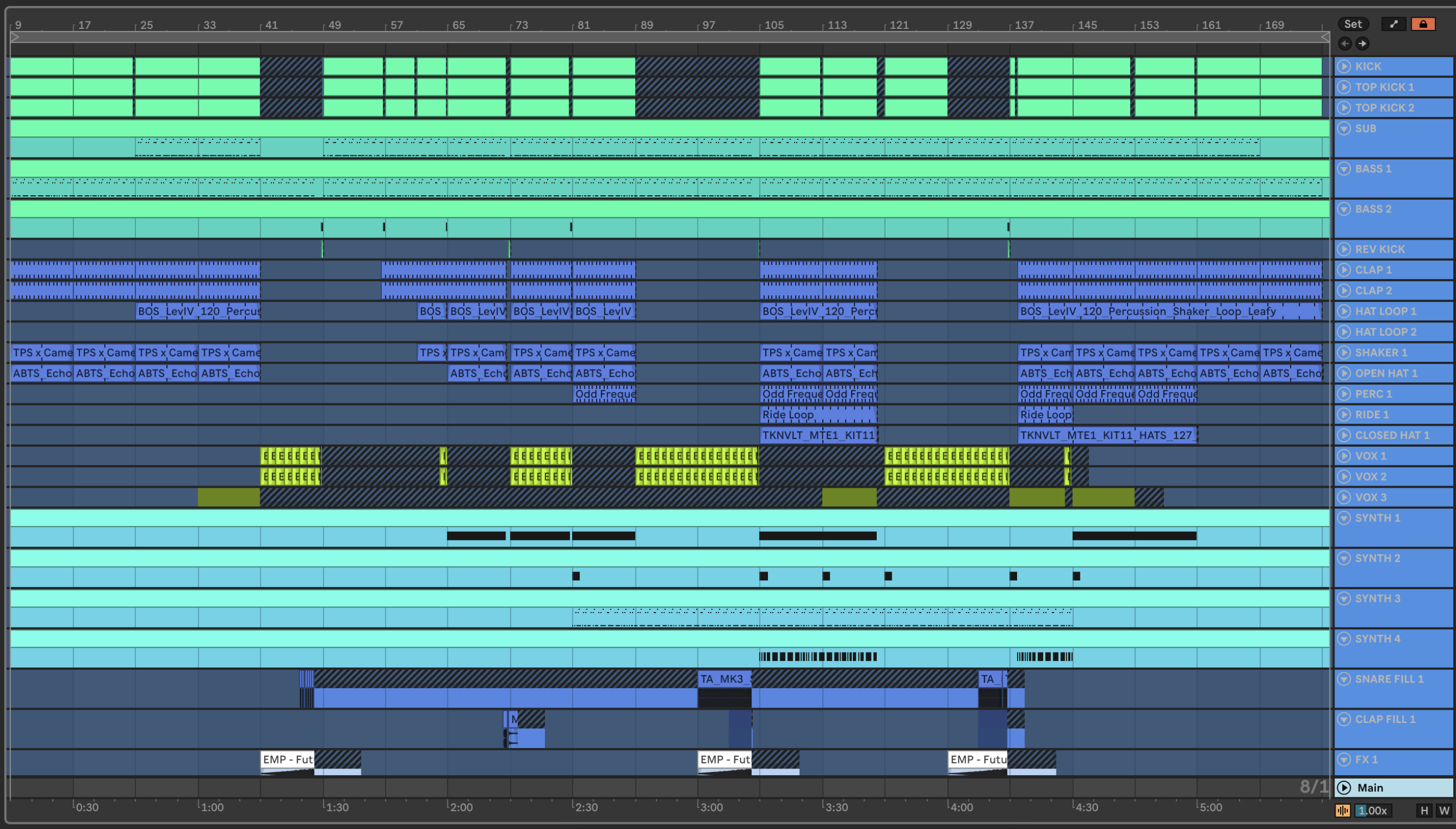Select the Ride Loop clip
This screenshot has height=829, width=1456.
[817, 414]
